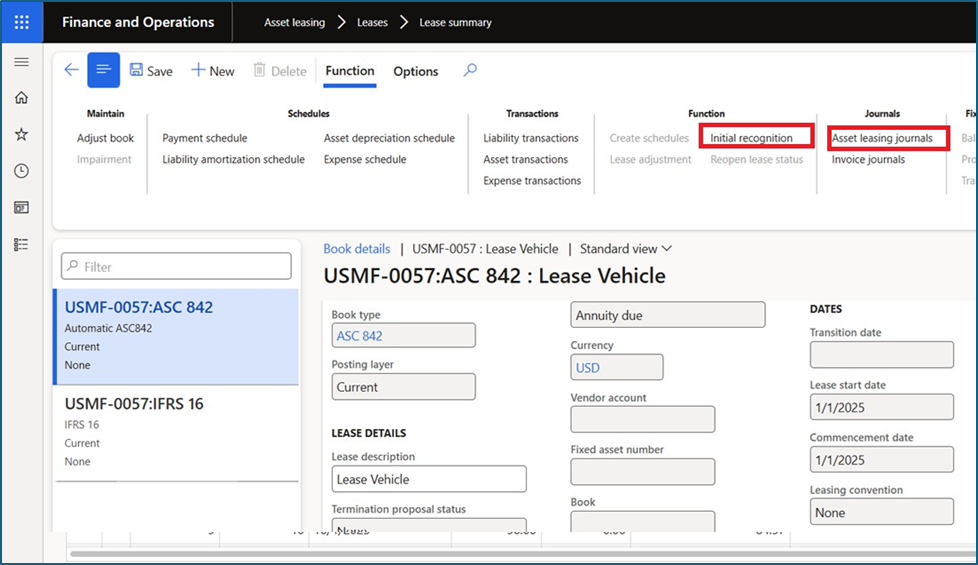Open Recent clock icon in sidebar

21,171
